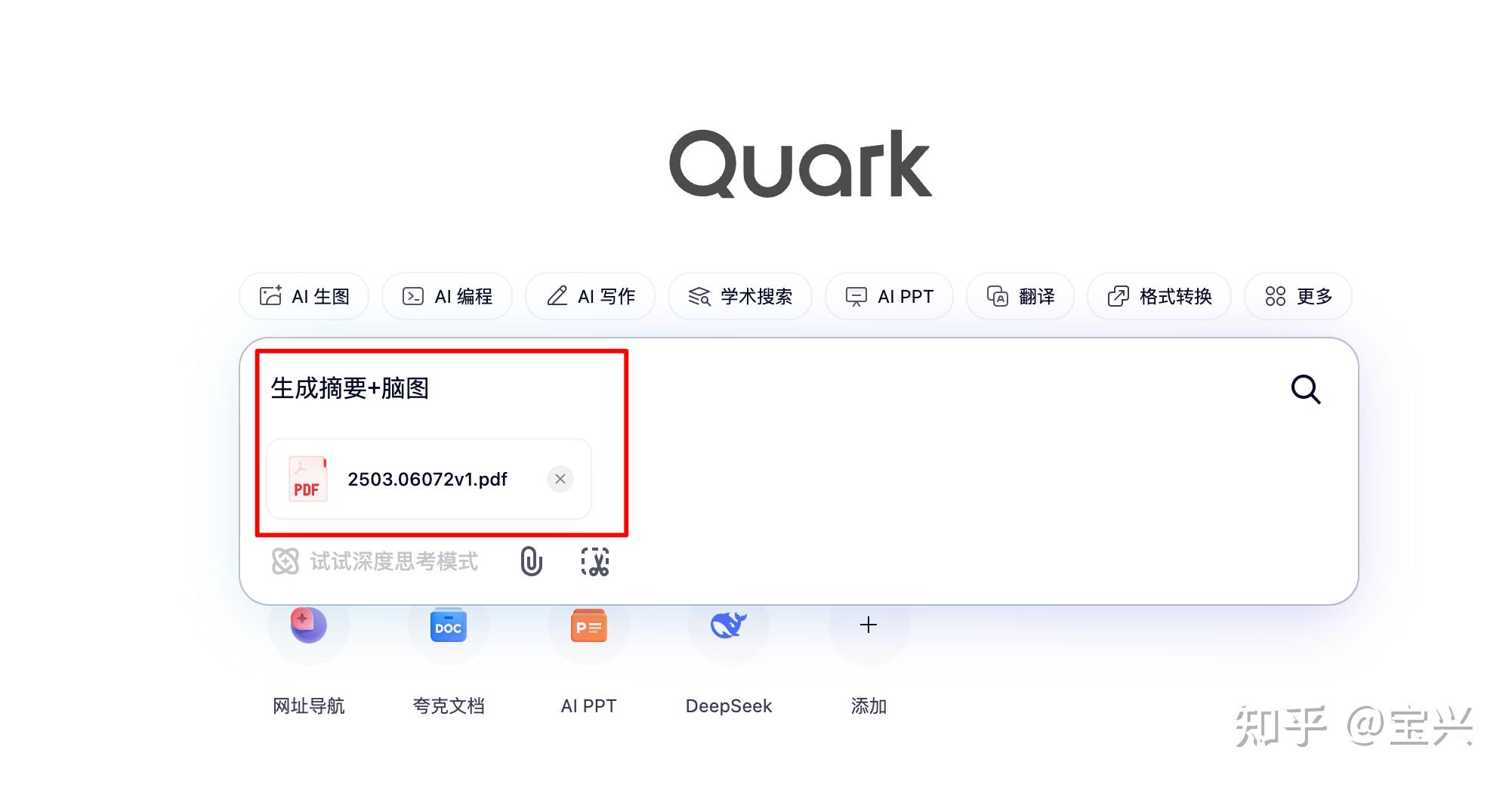Select the AI 写作 option
Viewport: 1512px width, 787px height.
click(590, 296)
